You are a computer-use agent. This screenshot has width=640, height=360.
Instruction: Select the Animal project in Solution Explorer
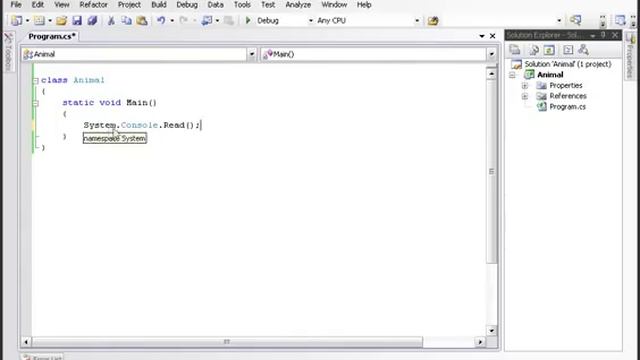(550, 75)
